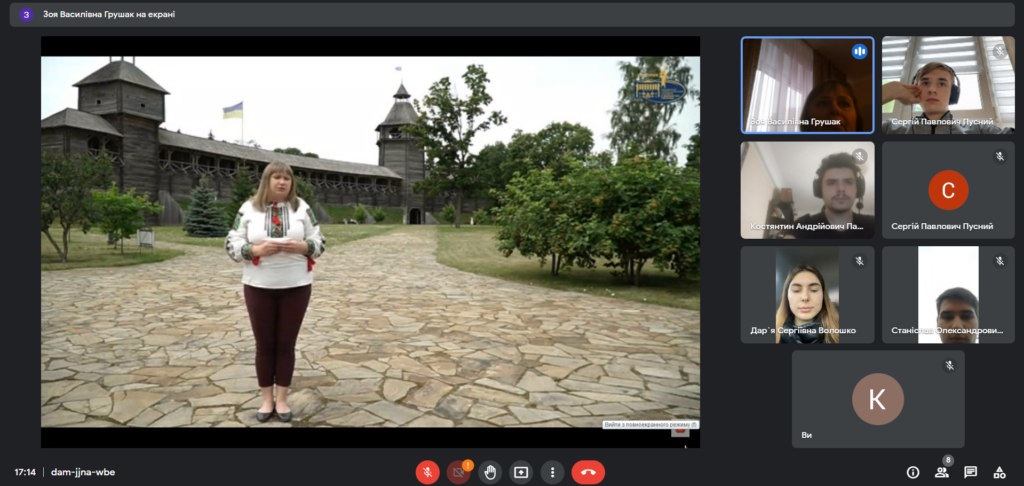
Task: Click Станіслав Олександрович's video tile
Action: pyautogui.click(x=948, y=294)
